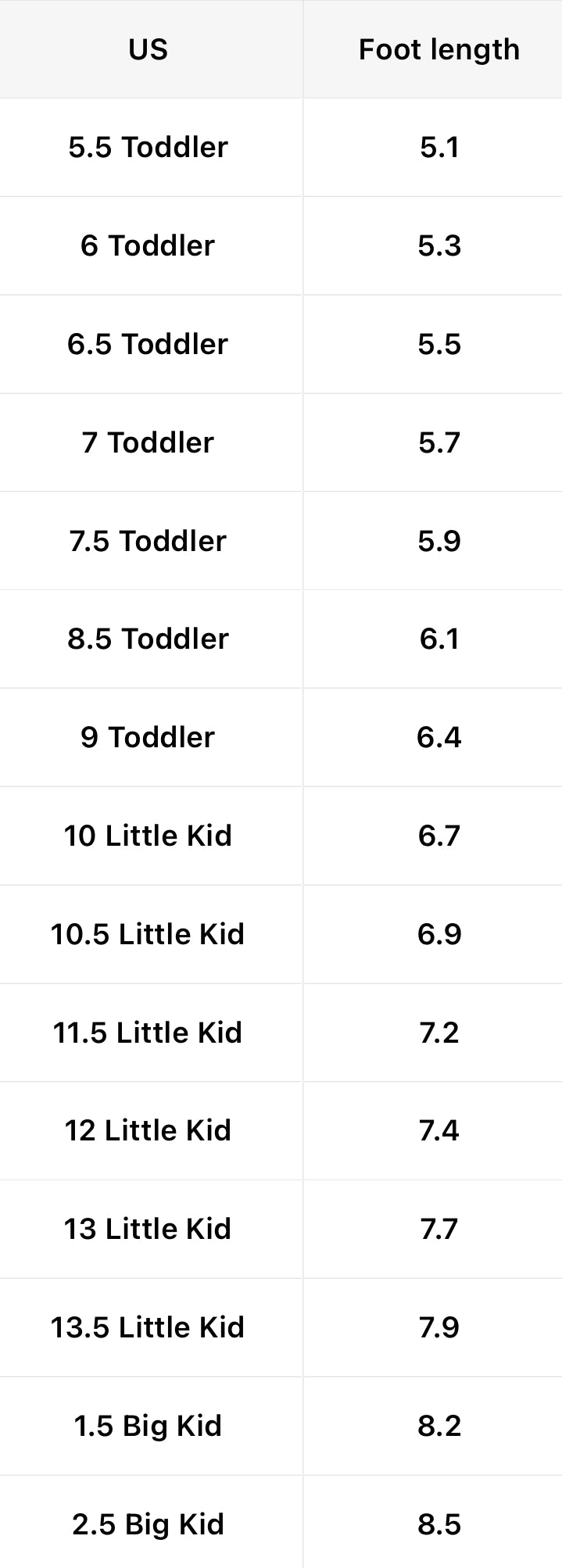Viewport: 562px width, 1568px height.
Task: Click the 8.5 foot length value
Action: click(439, 1524)
